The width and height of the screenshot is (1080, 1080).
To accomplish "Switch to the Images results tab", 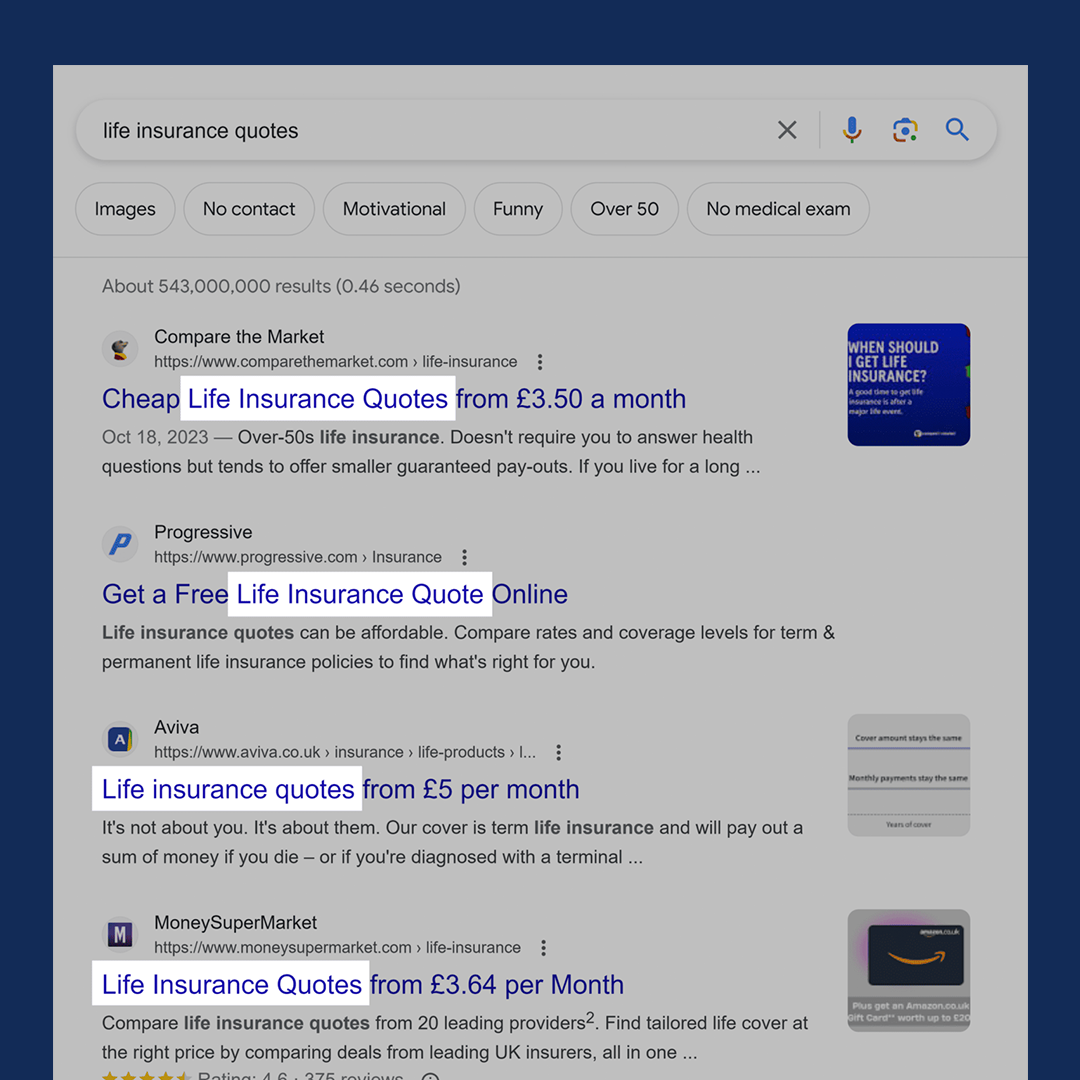I will [125, 209].
